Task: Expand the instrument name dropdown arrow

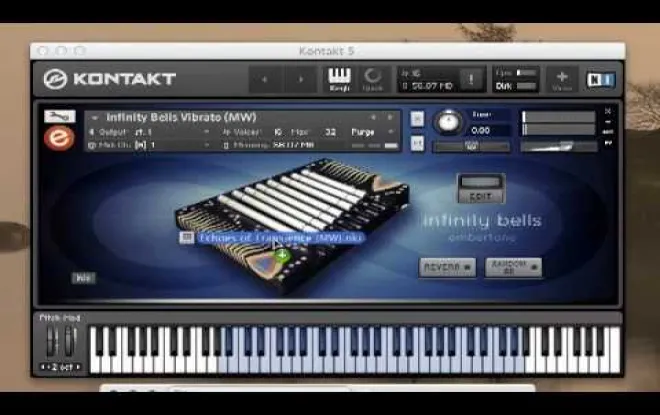Action: 95,118
